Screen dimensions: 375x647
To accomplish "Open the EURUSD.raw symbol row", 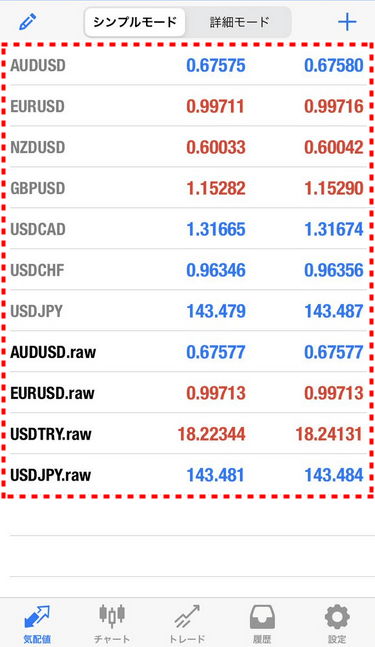I will click(188, 393).
